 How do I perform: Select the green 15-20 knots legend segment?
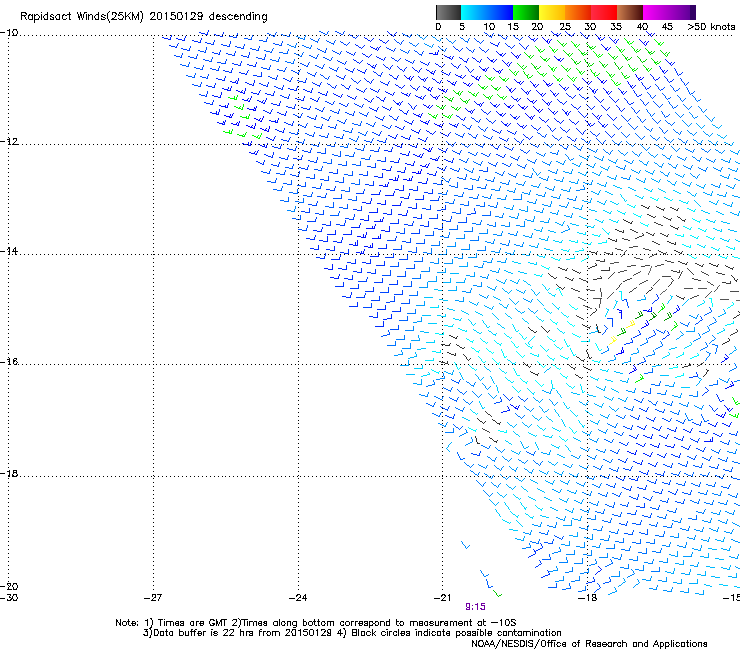point(526,12)
